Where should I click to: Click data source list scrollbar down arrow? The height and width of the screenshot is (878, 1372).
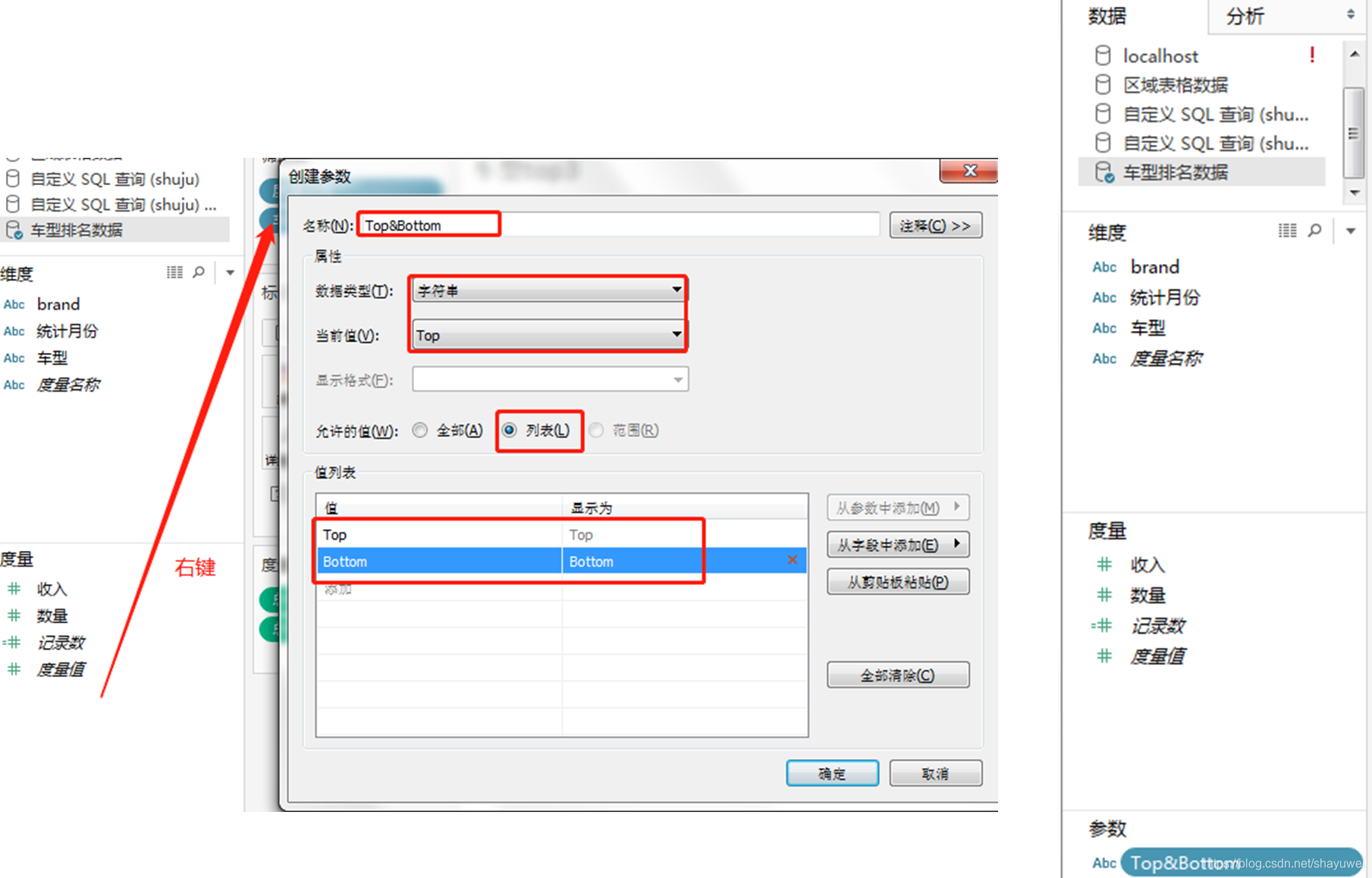[x=1355, y=193]
